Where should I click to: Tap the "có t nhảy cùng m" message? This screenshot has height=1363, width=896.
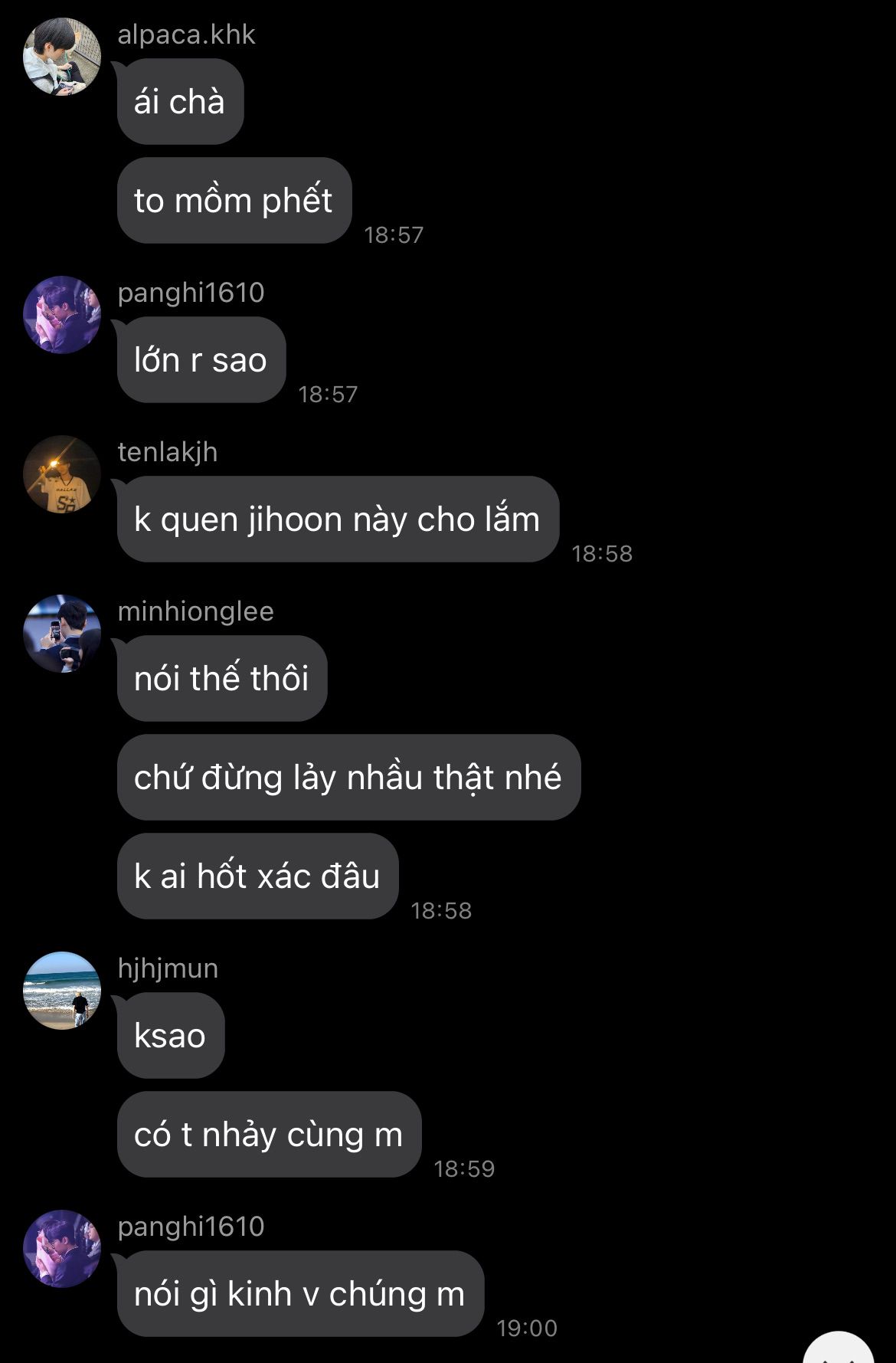pyautogui.click(x=269, y=1135)
